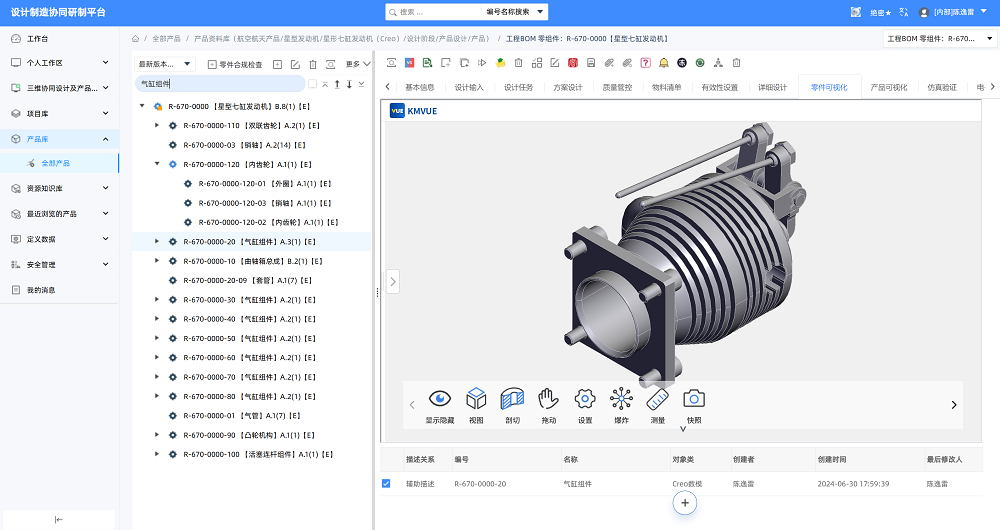Viewport: 1000px width, 530px height.
Task: Activate the 剖切 section tool
Action: click(x=512, y=405)
